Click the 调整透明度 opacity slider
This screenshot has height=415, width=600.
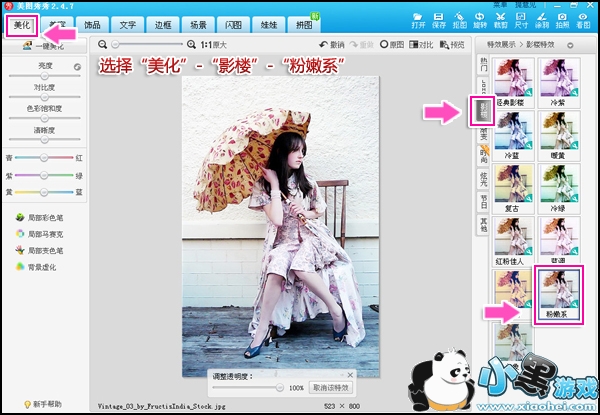[x=248, y=387]
